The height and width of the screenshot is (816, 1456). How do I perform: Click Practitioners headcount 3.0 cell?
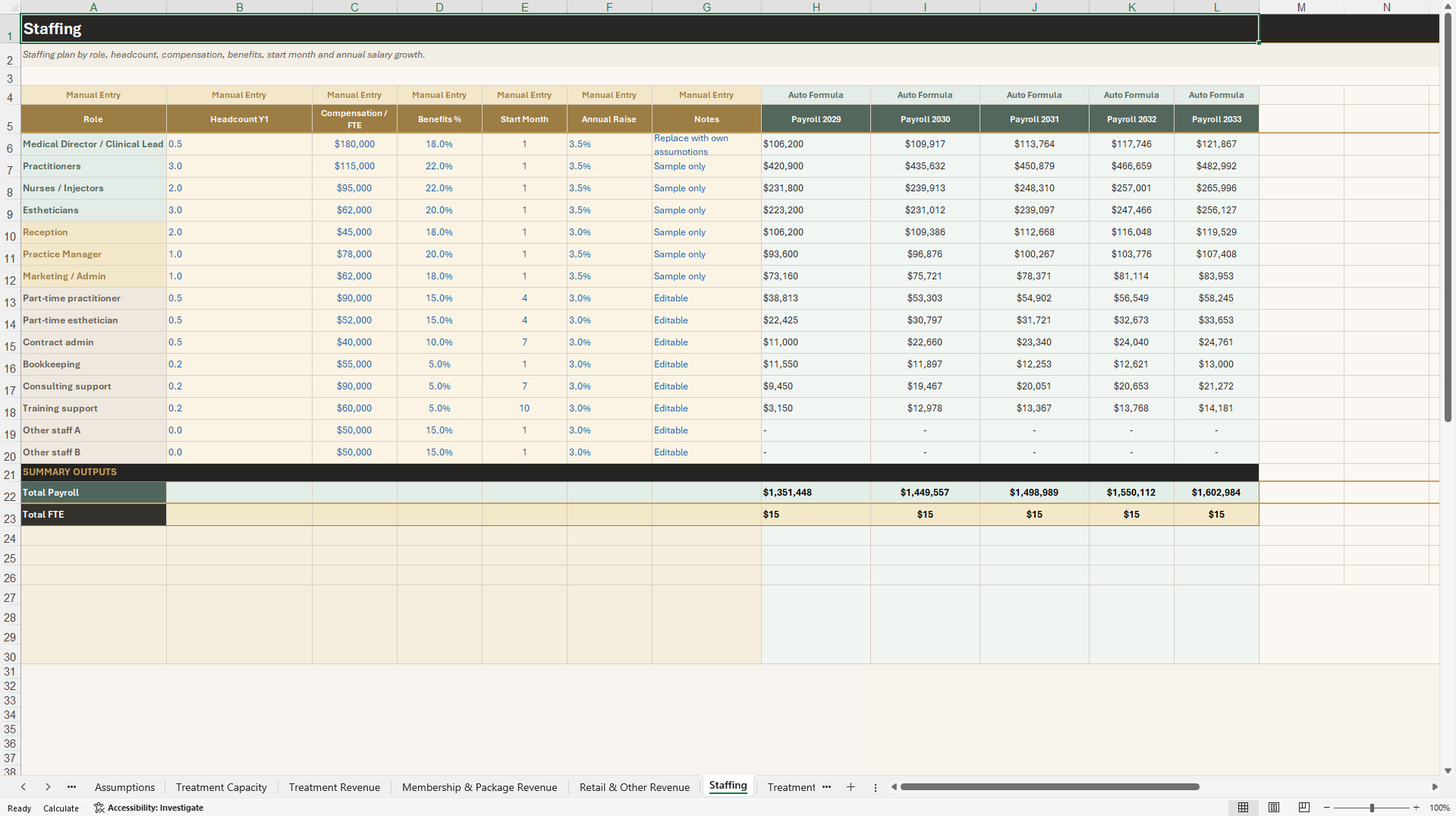(x=239, y=166)
